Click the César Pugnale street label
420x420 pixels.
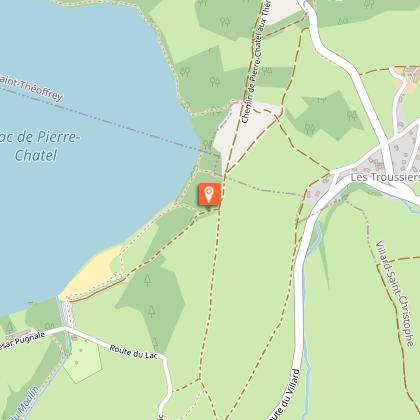(22, 341)
